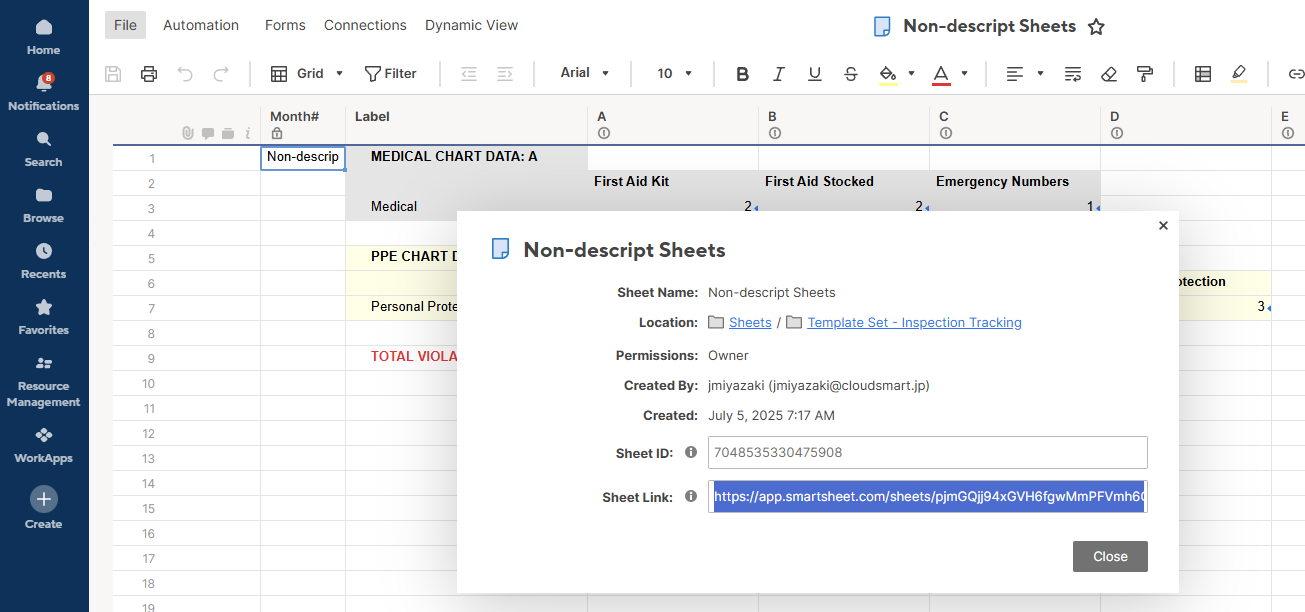Screen dimensions: 1305x612
Task: Close dialog with X icon
Action: (x=1163, y=226)
